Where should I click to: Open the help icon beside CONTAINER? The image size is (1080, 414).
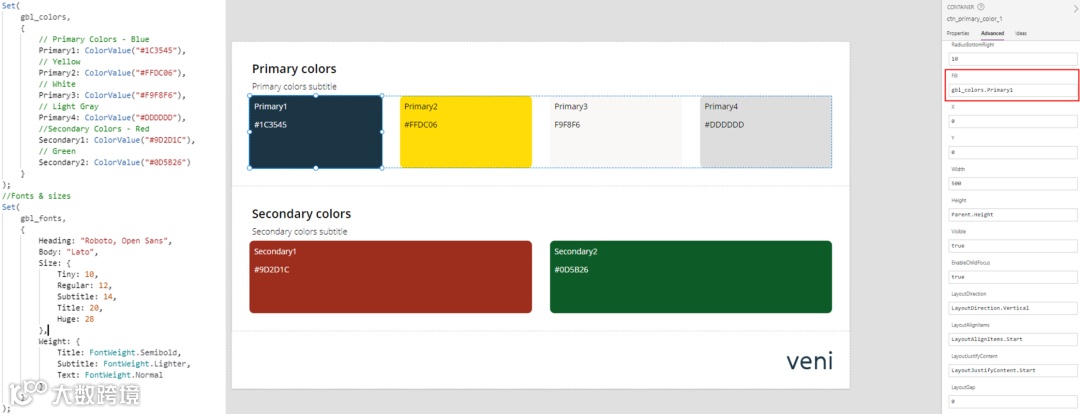pyautogui.click(x=982, y=7)
